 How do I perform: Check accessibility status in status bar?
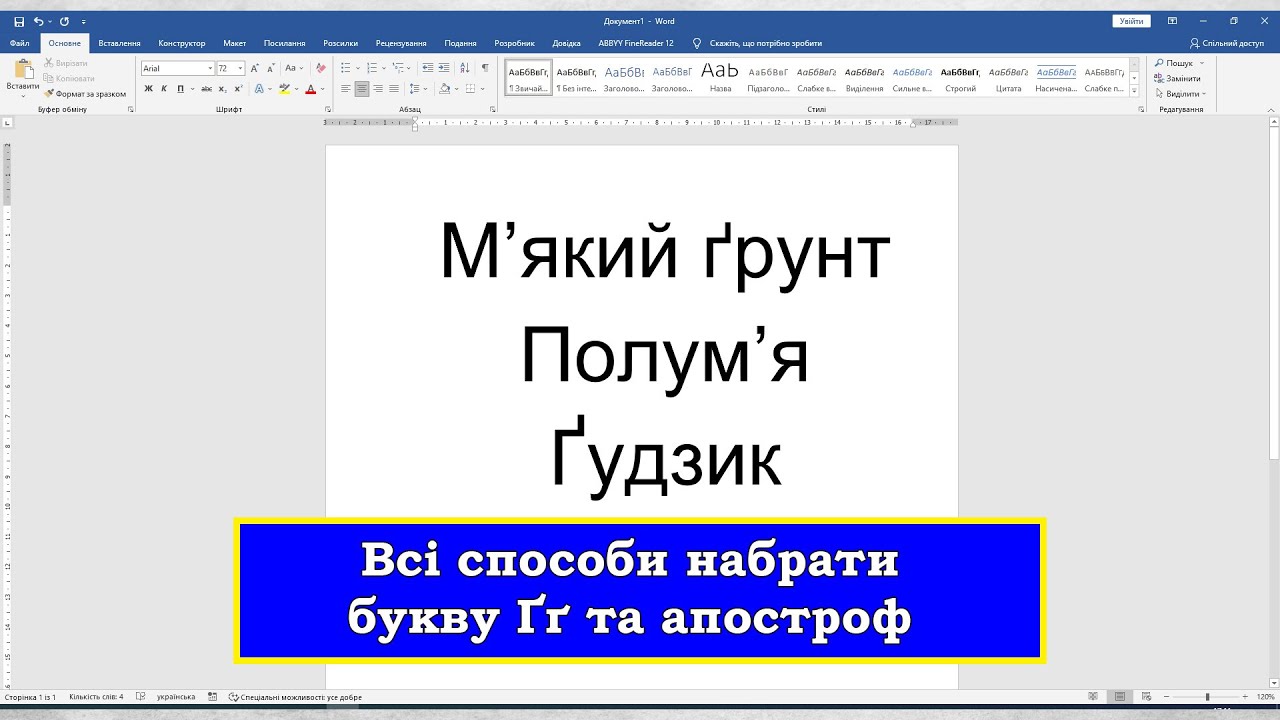coord(295,697)
